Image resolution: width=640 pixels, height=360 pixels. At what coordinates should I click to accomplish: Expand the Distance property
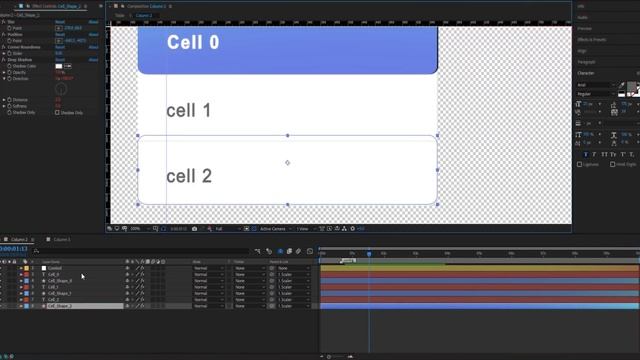tap(4, 100)
